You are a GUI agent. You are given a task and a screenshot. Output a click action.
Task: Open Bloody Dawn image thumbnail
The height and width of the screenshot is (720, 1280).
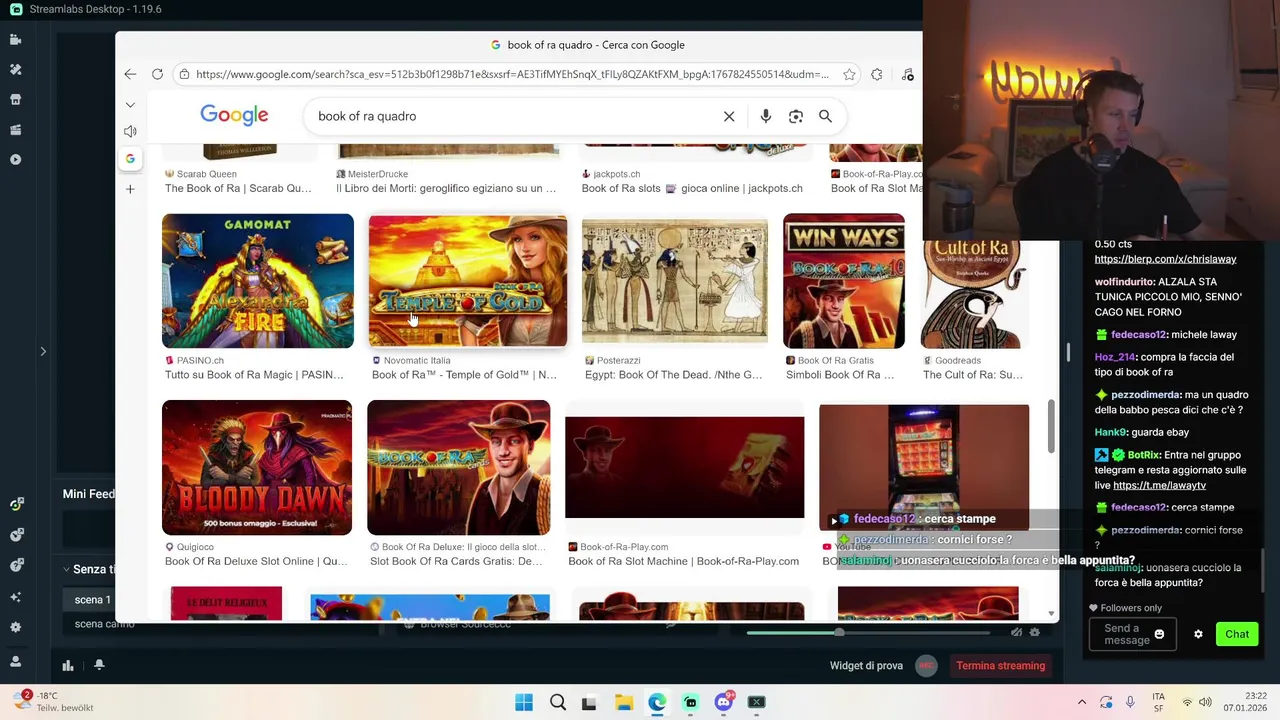click(x=257, y=468)
